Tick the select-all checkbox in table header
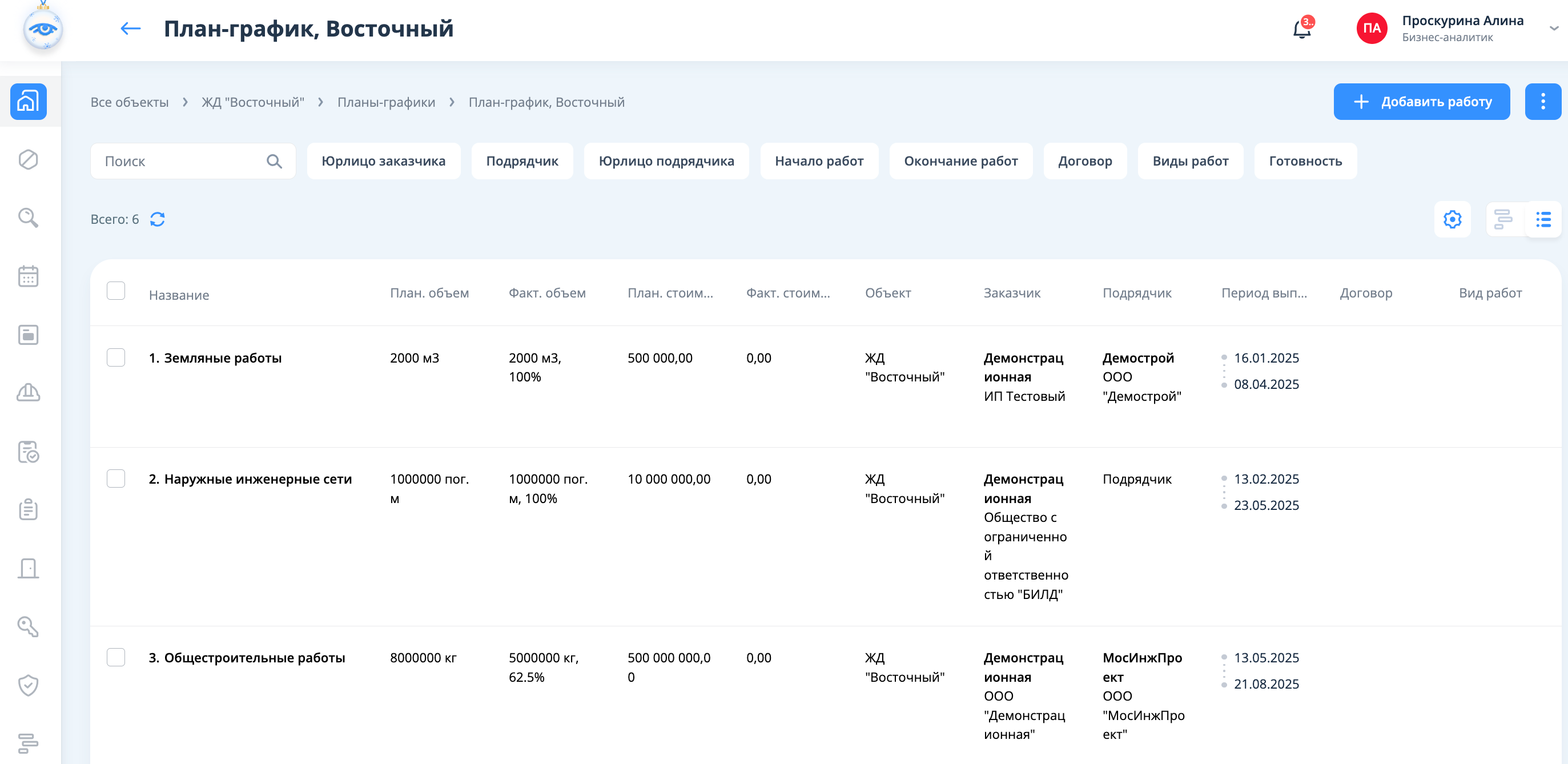1568x764 pixels. (x=116, y=291)
